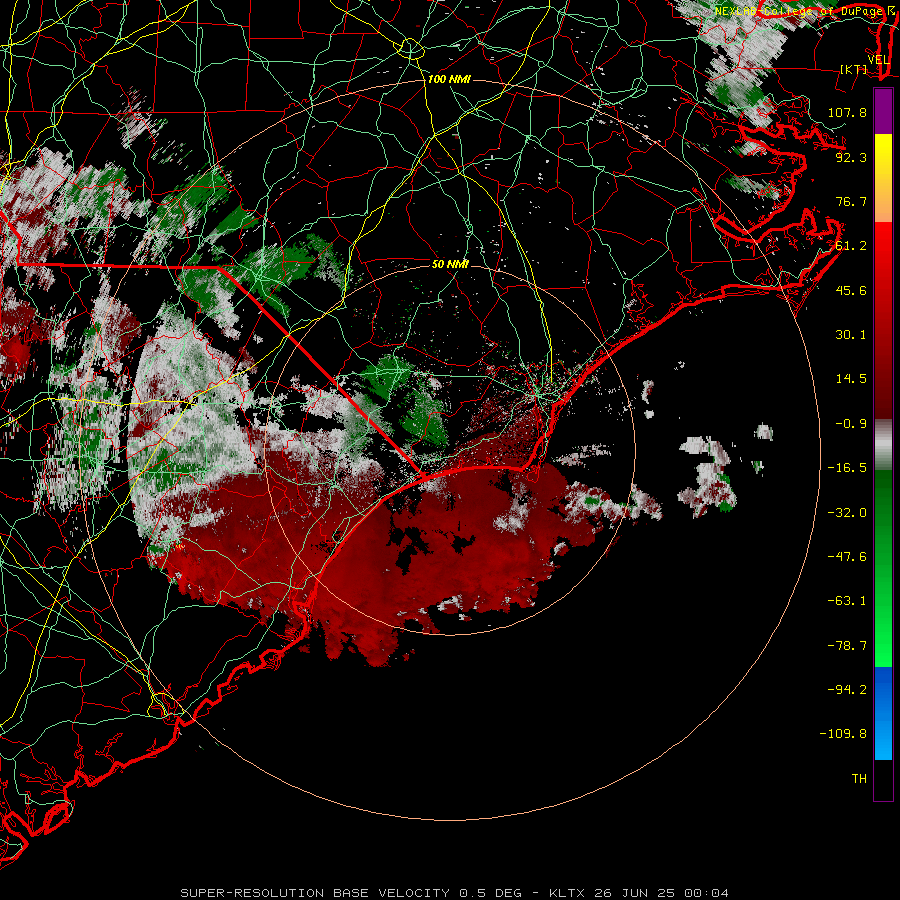Click the -16.5 value on velocity scale
This screenshot has width=900, height=900.
(847, 468)
